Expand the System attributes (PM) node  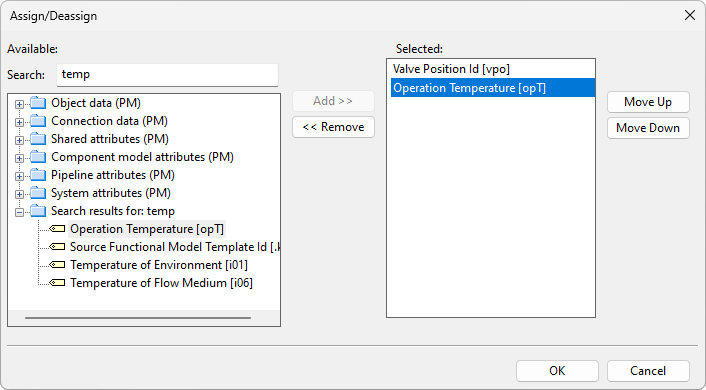(x=19, y=195)
